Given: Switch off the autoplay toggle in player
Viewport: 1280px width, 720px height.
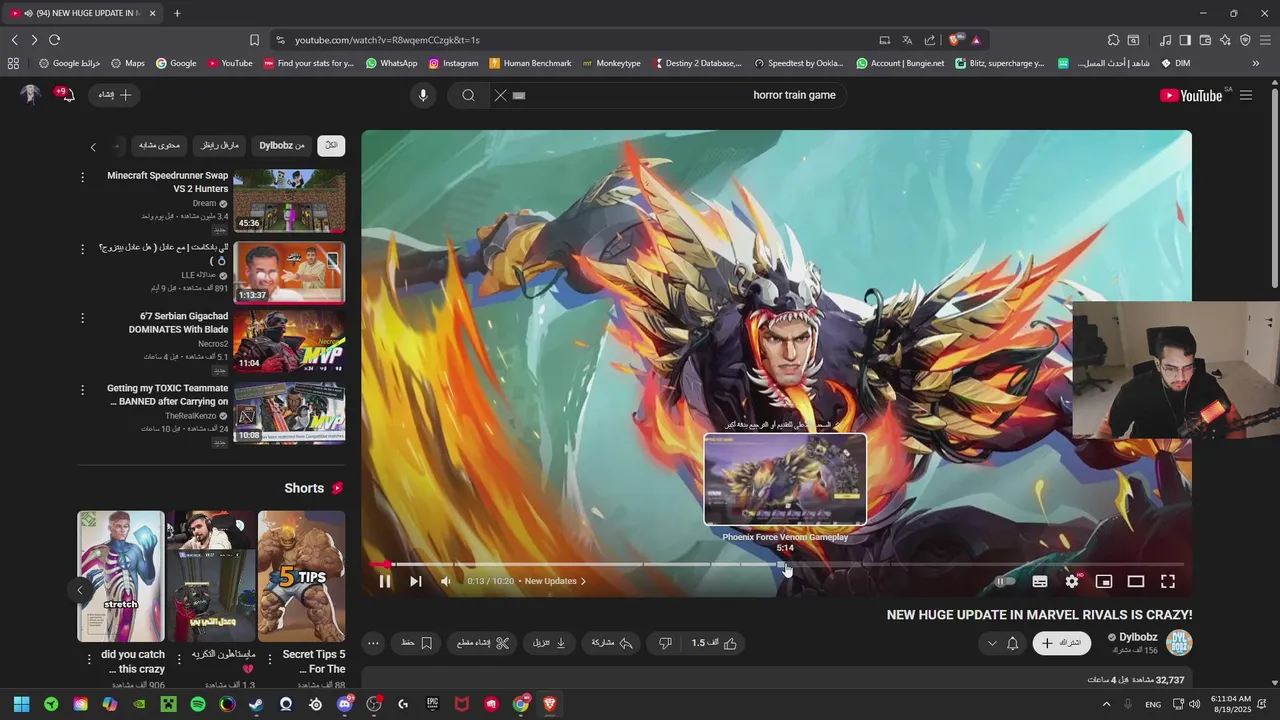Looking at the screenshot, I should [1005, 581].
